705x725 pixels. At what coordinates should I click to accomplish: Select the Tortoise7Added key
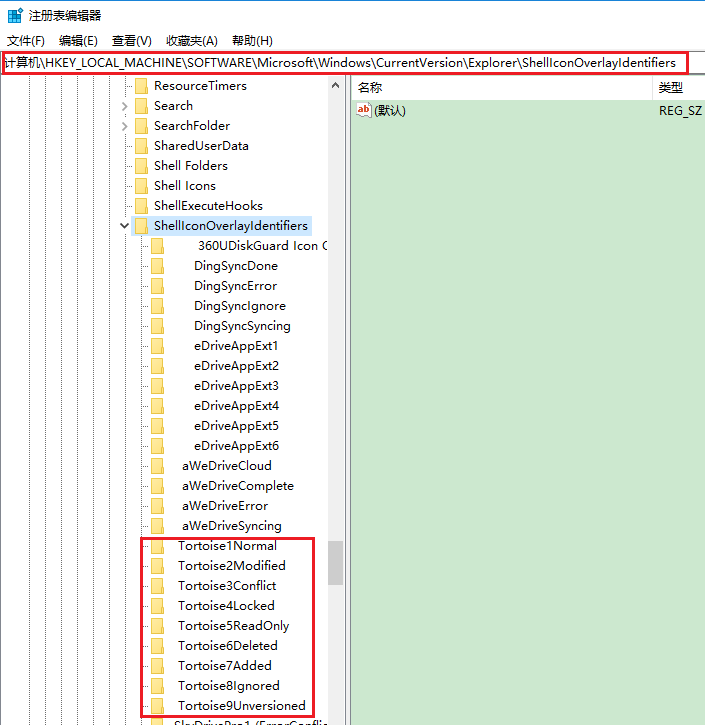(x=225, y=666)
